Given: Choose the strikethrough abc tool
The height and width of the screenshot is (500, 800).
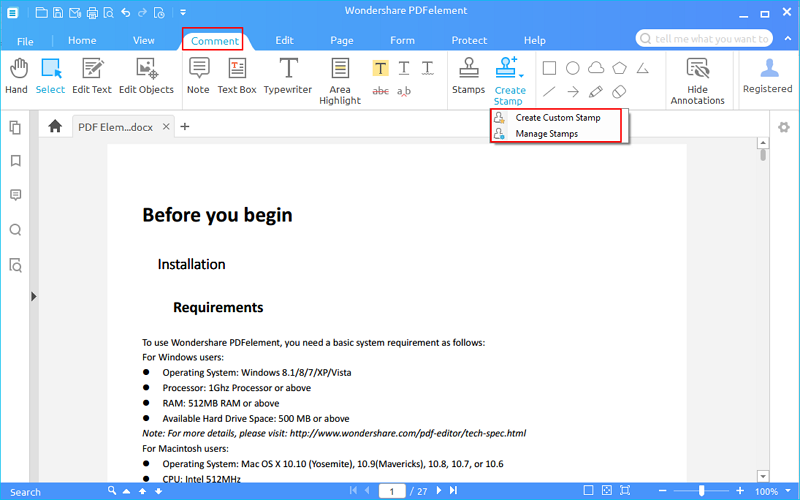Looking at the screenshot, I should (x=381, y=91).
